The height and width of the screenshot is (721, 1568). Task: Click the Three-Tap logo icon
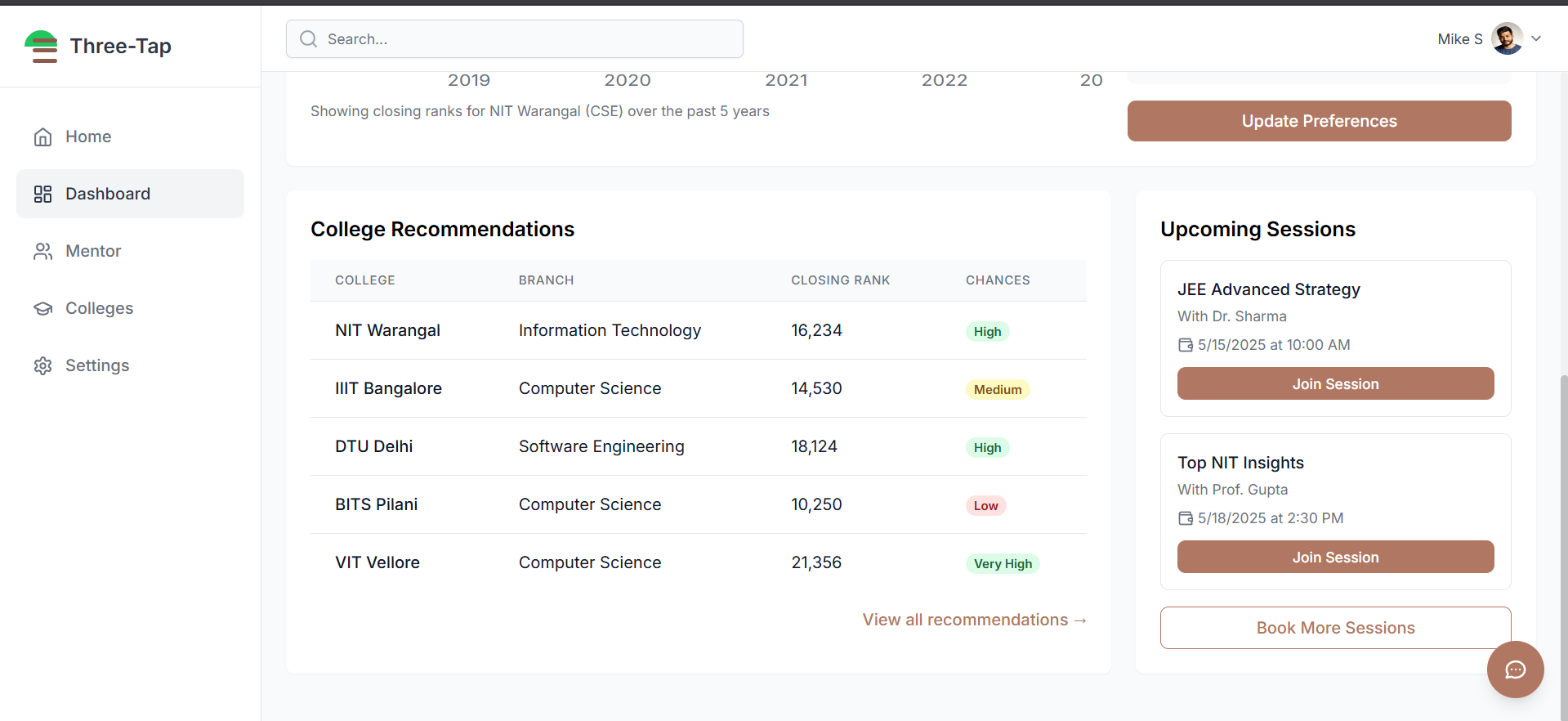coord(41,46)
